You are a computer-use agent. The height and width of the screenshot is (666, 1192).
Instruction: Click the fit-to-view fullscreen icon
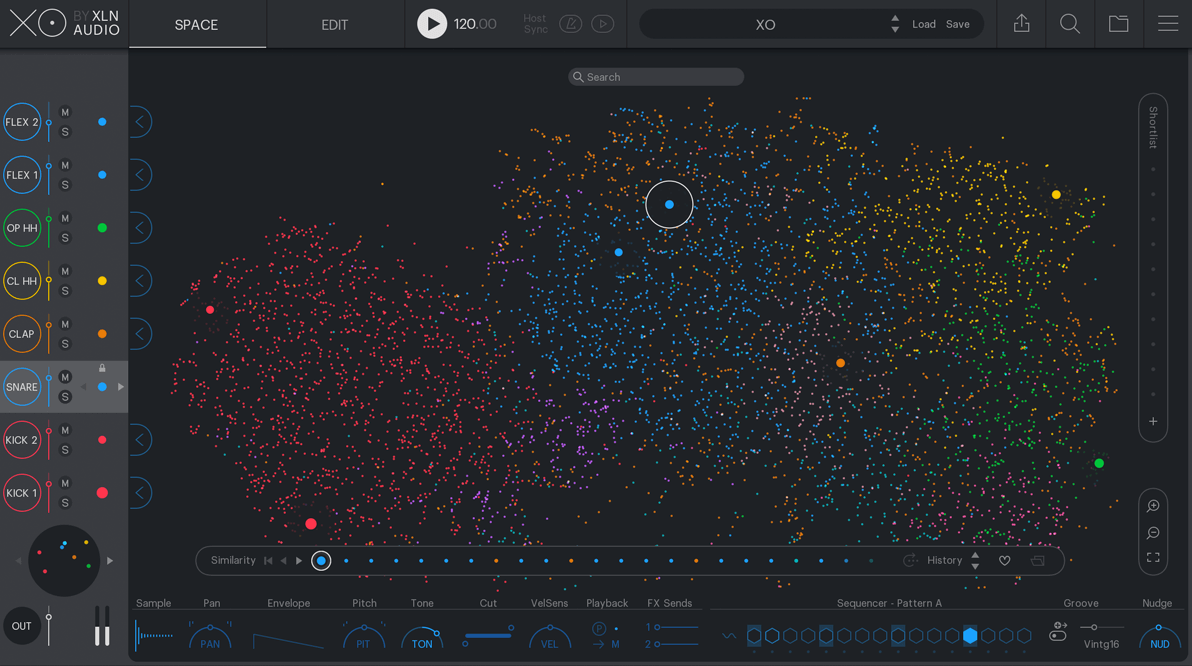1153,558
